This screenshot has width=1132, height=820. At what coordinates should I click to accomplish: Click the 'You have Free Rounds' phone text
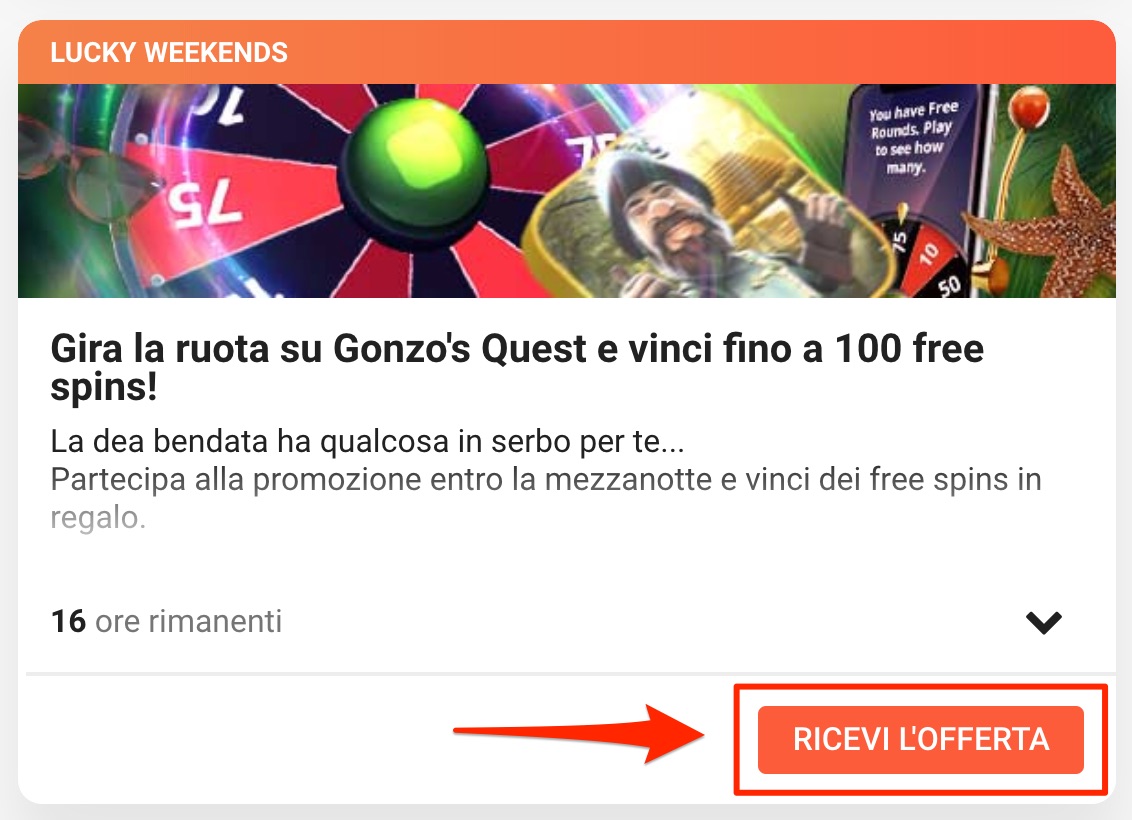click(911, 138)
